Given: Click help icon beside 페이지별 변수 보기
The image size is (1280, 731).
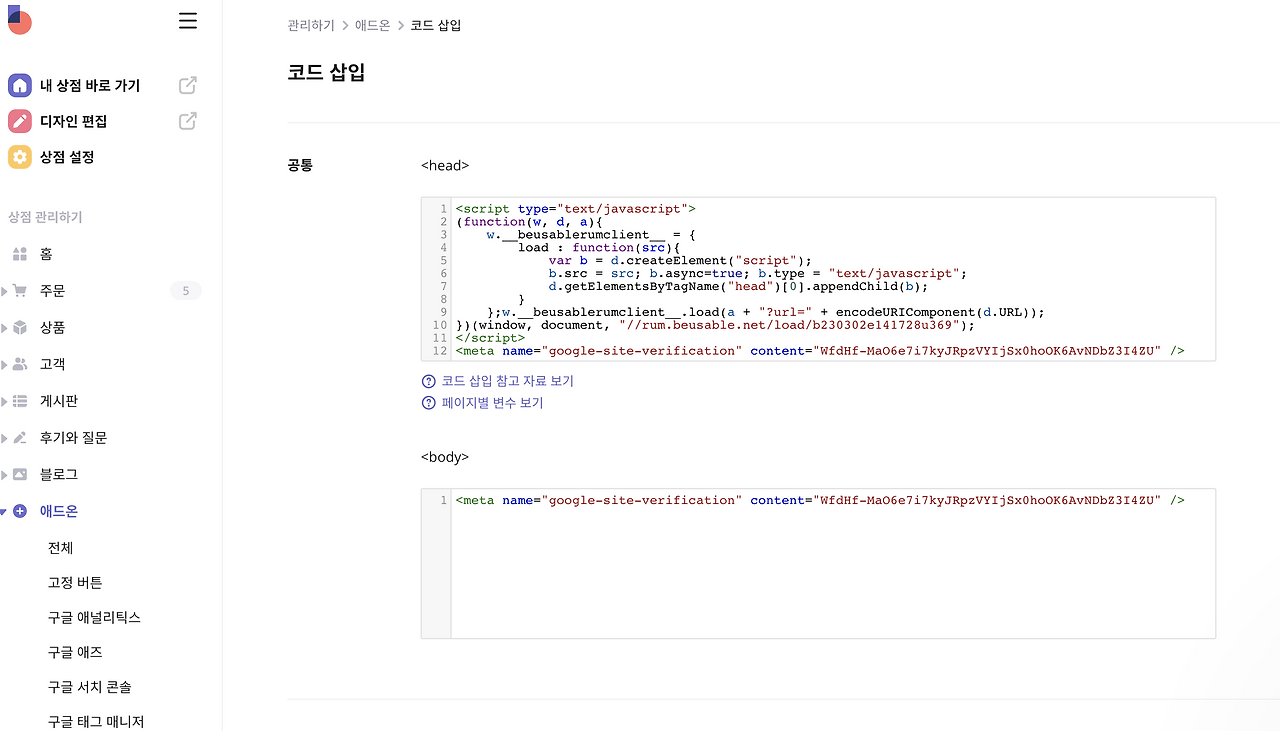Looking at the screenshot, I should click(x=429, y=403).
